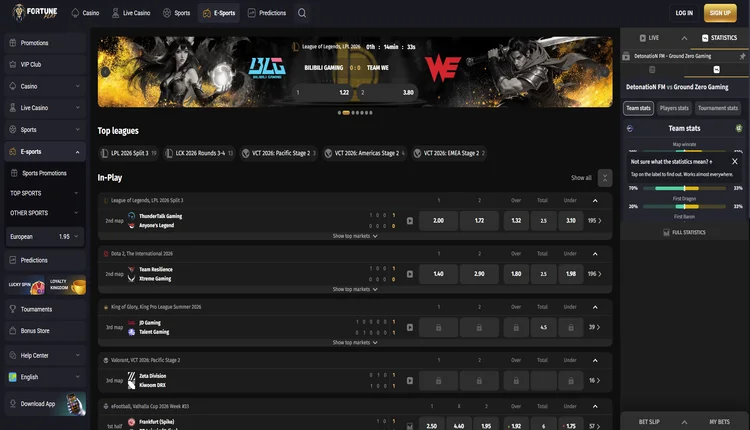This screenshot has height=430, width=750.
Task: Go to previous banner with left arrow
Action: click(105, 72)
